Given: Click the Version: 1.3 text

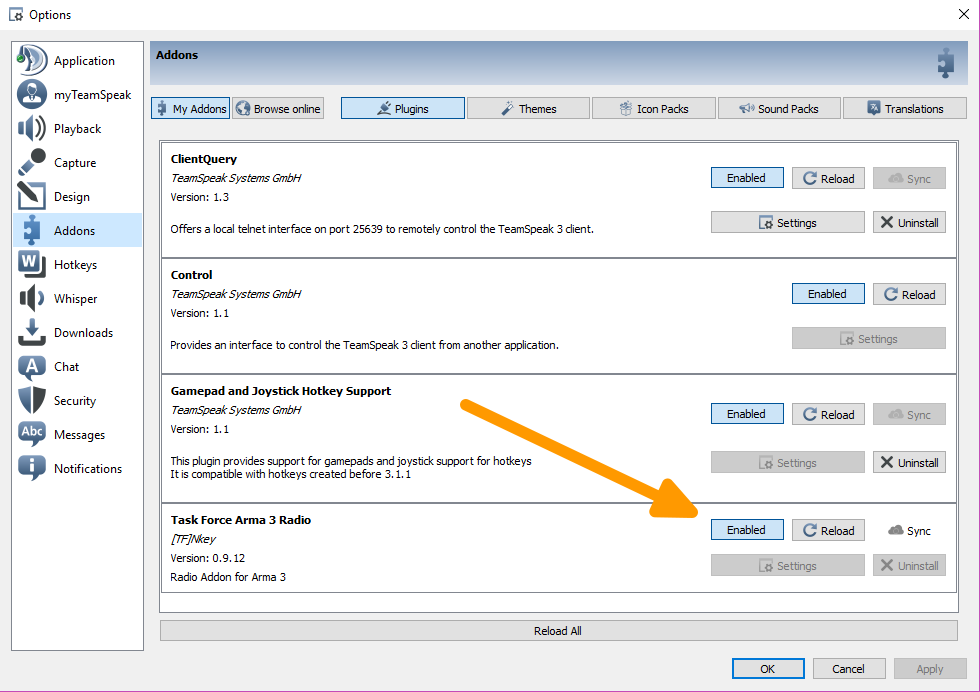Looking at the screenshot, I should click(x=199, y=197).
